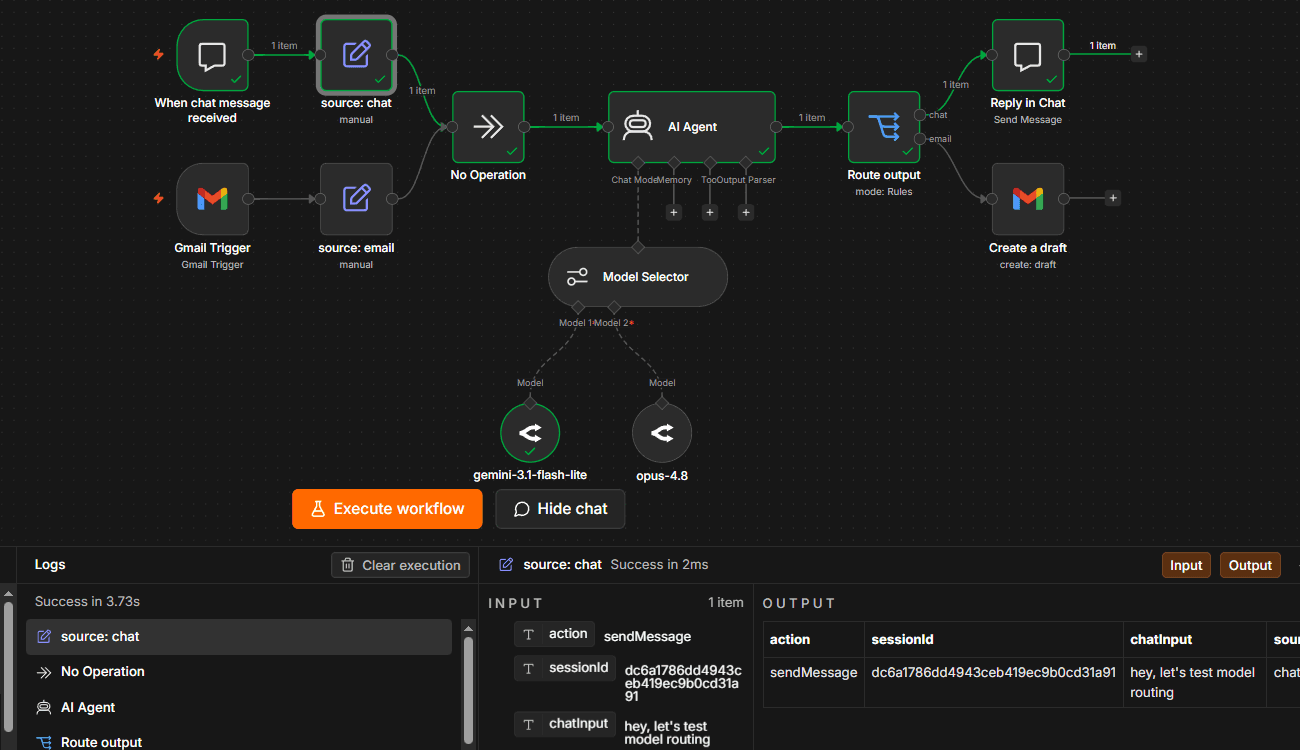Image resolution: width=1300 pixels, height=750 pixels.
Task: Open the Model Selector node
Action: coord(638,277)
